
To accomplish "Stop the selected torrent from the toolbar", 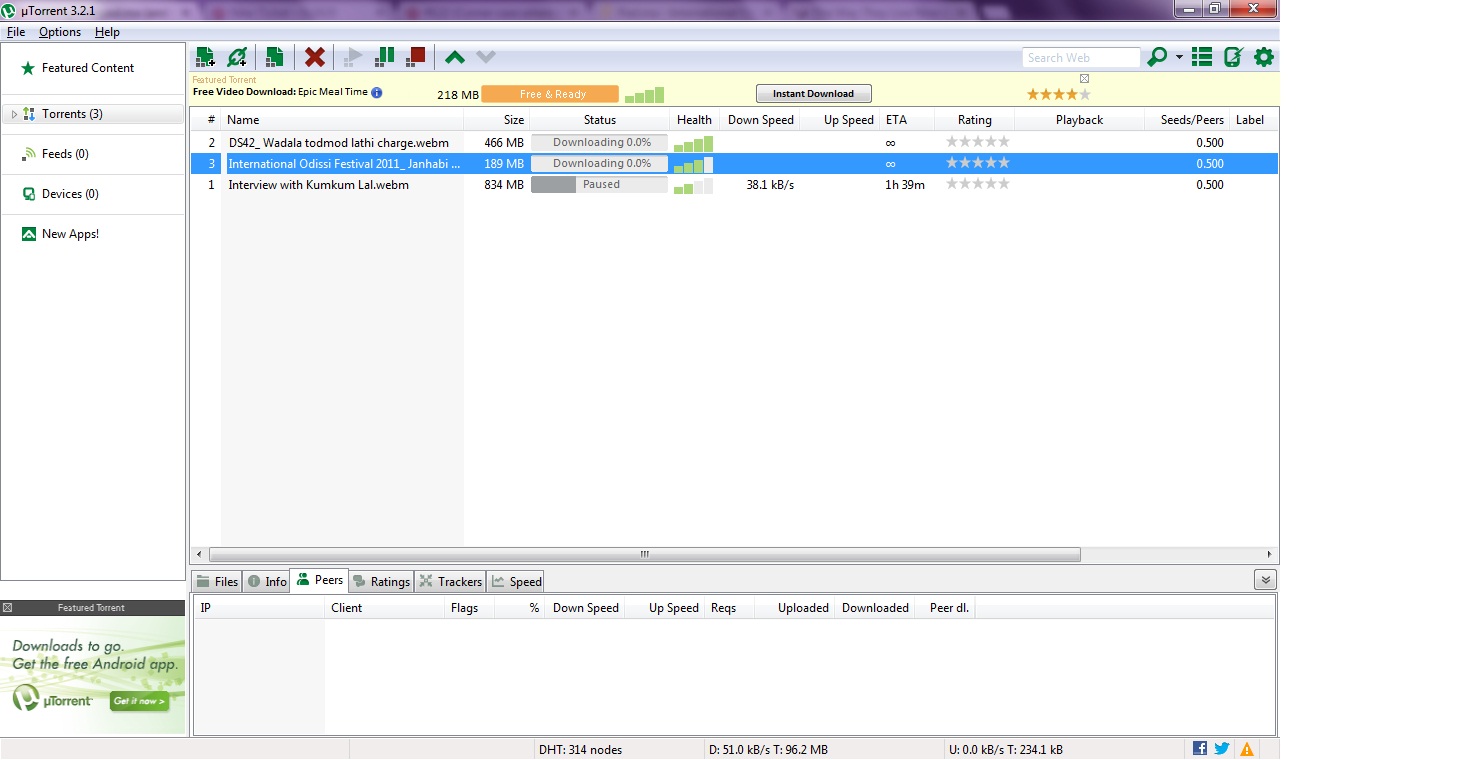I will tap(417, 57).
